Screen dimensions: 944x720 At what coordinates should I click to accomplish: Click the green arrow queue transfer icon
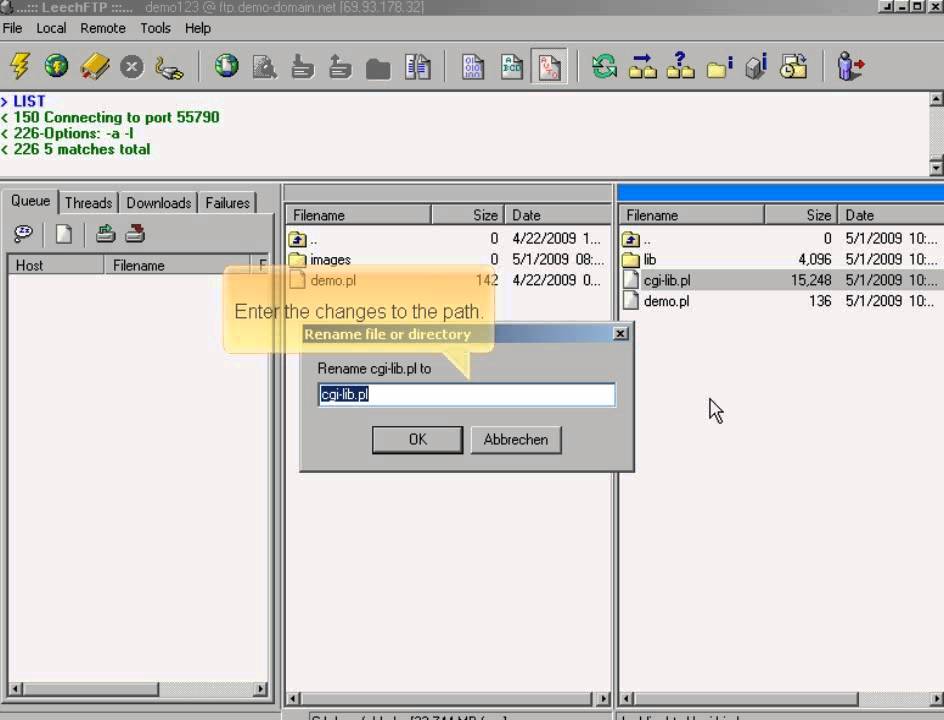pyautogui.click(x=106, y=234)
